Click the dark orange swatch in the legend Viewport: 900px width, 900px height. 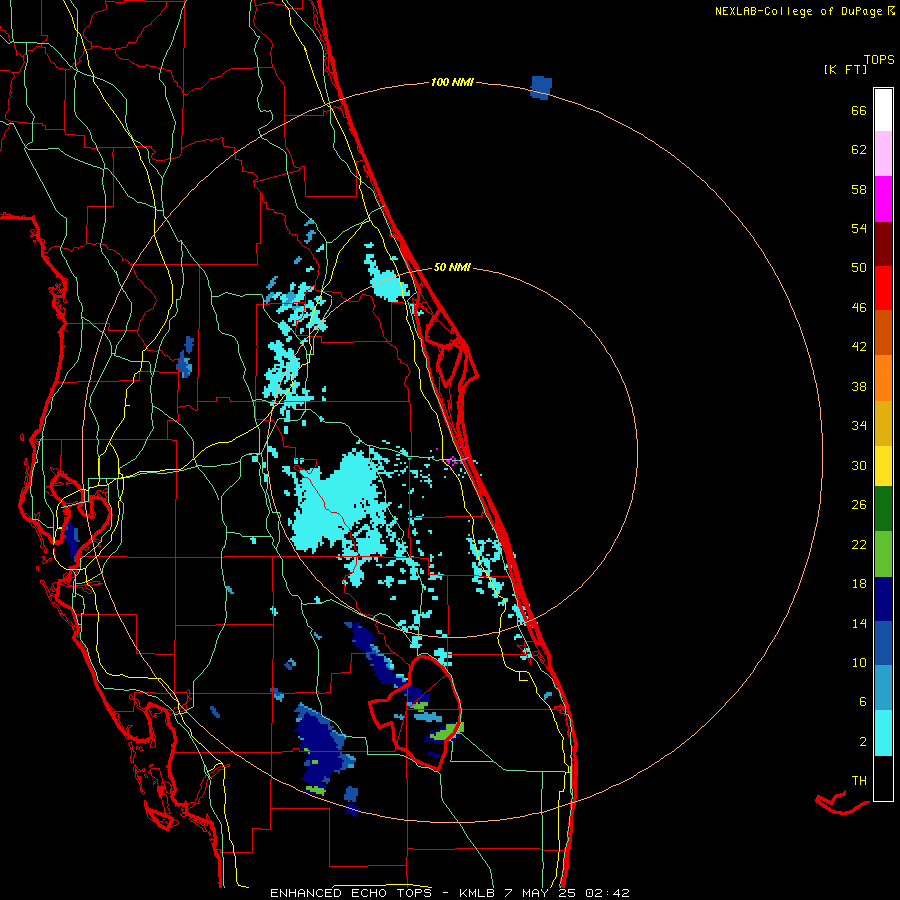click(883, 332)
